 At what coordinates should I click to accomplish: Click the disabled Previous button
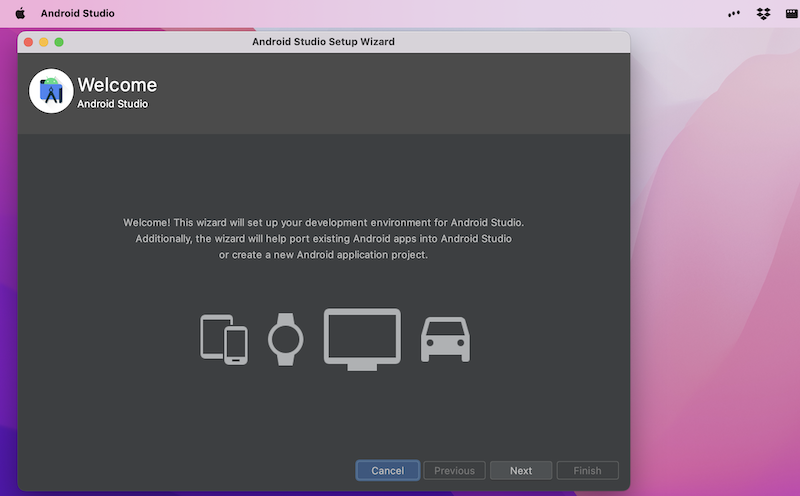(x=454, y=470)
